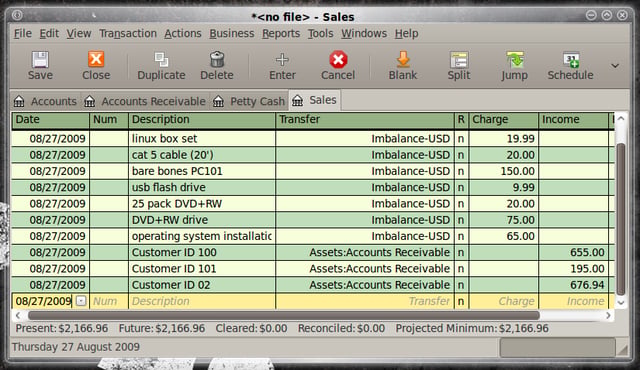640x370 pixels.
Task: Click the Description column header
Action: [202, 120]
